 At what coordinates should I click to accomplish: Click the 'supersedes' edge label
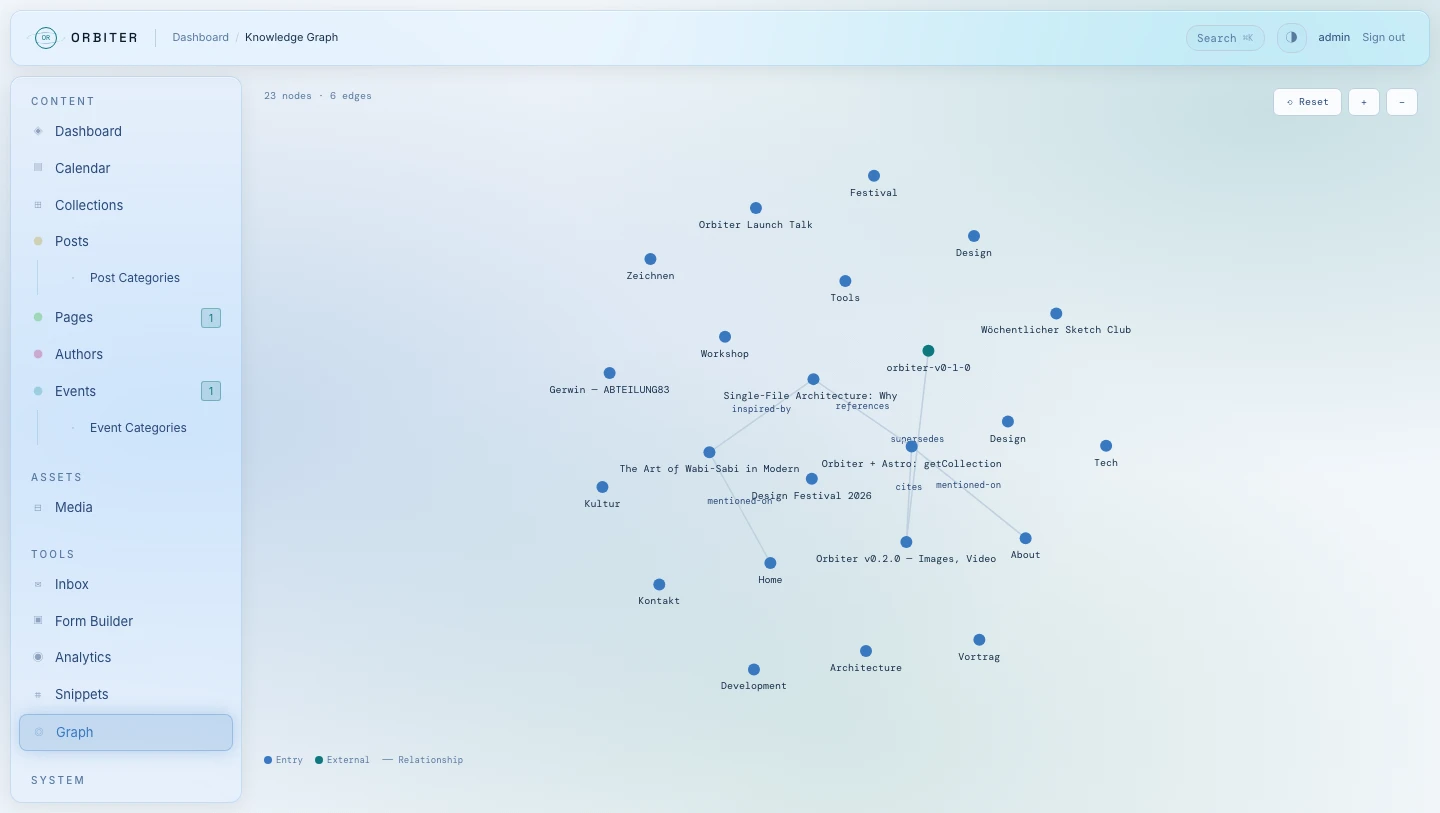(917, 439)
